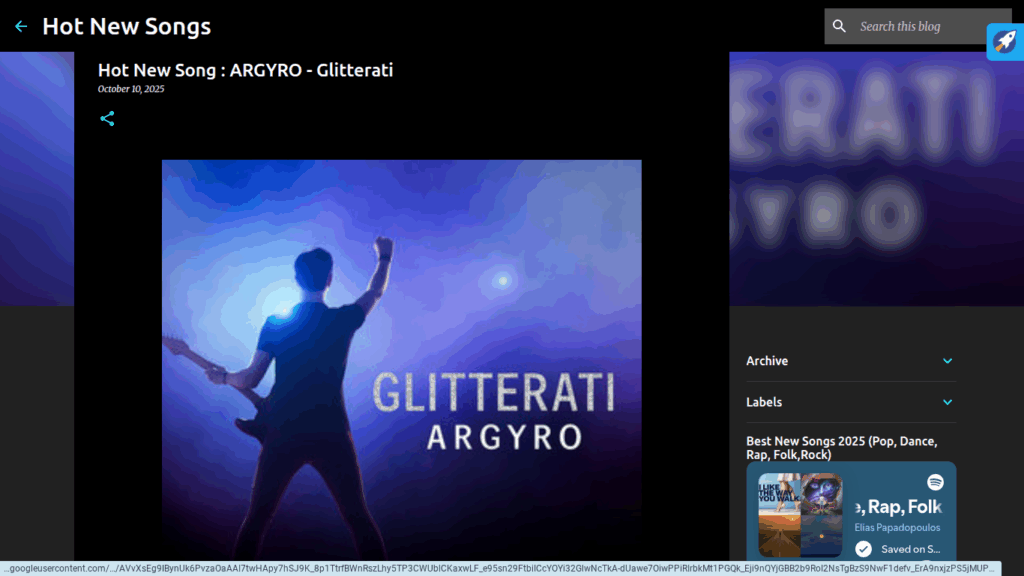1024x576 pixels.
Task: Expand the Labels section chevron
Action: coord(947,402)
